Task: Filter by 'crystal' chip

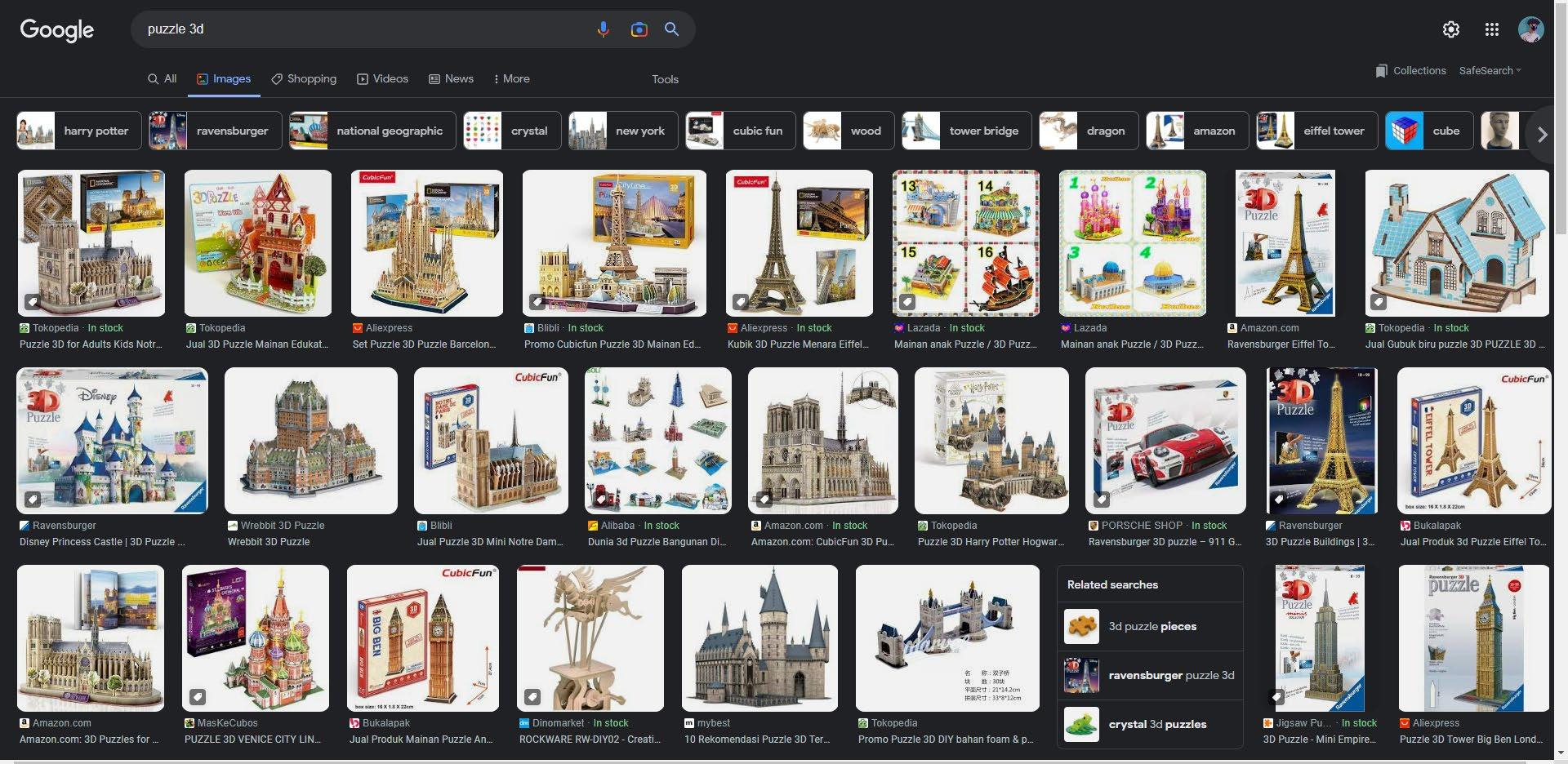Action: 512,131
